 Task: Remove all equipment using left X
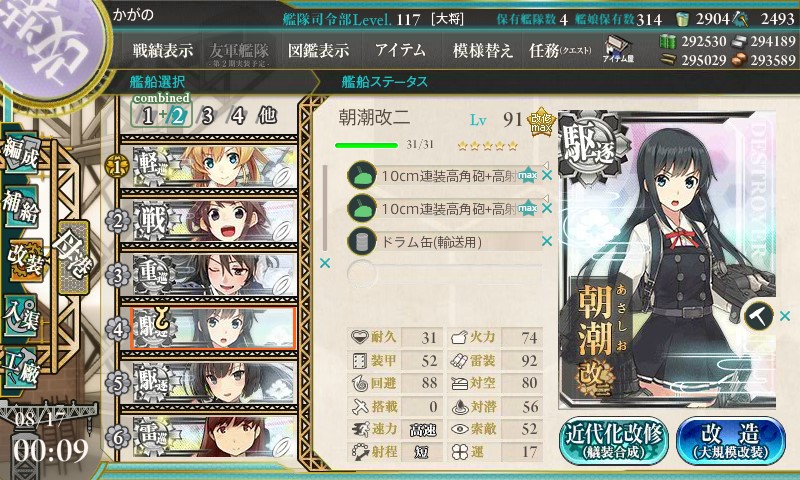click(324, 263)
